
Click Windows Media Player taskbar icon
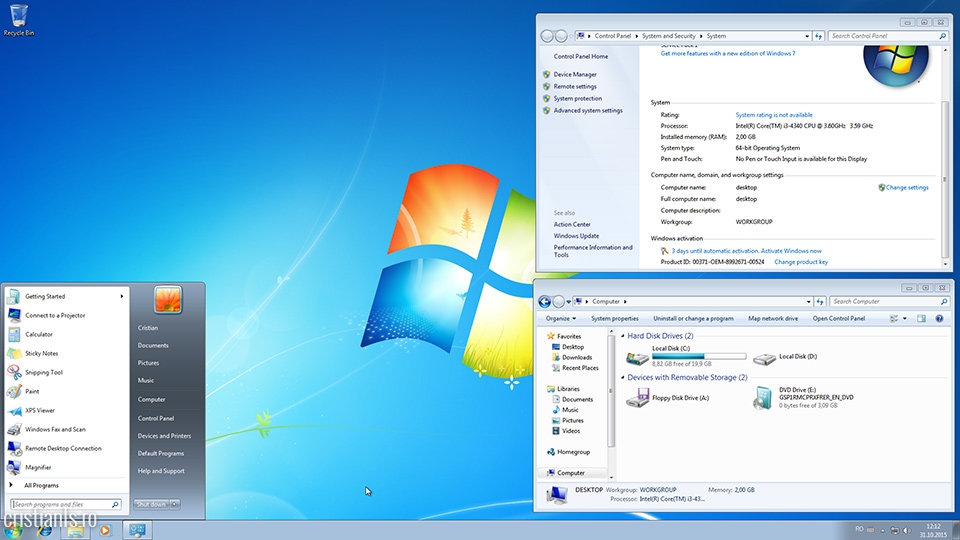click(x=105, y=530)
